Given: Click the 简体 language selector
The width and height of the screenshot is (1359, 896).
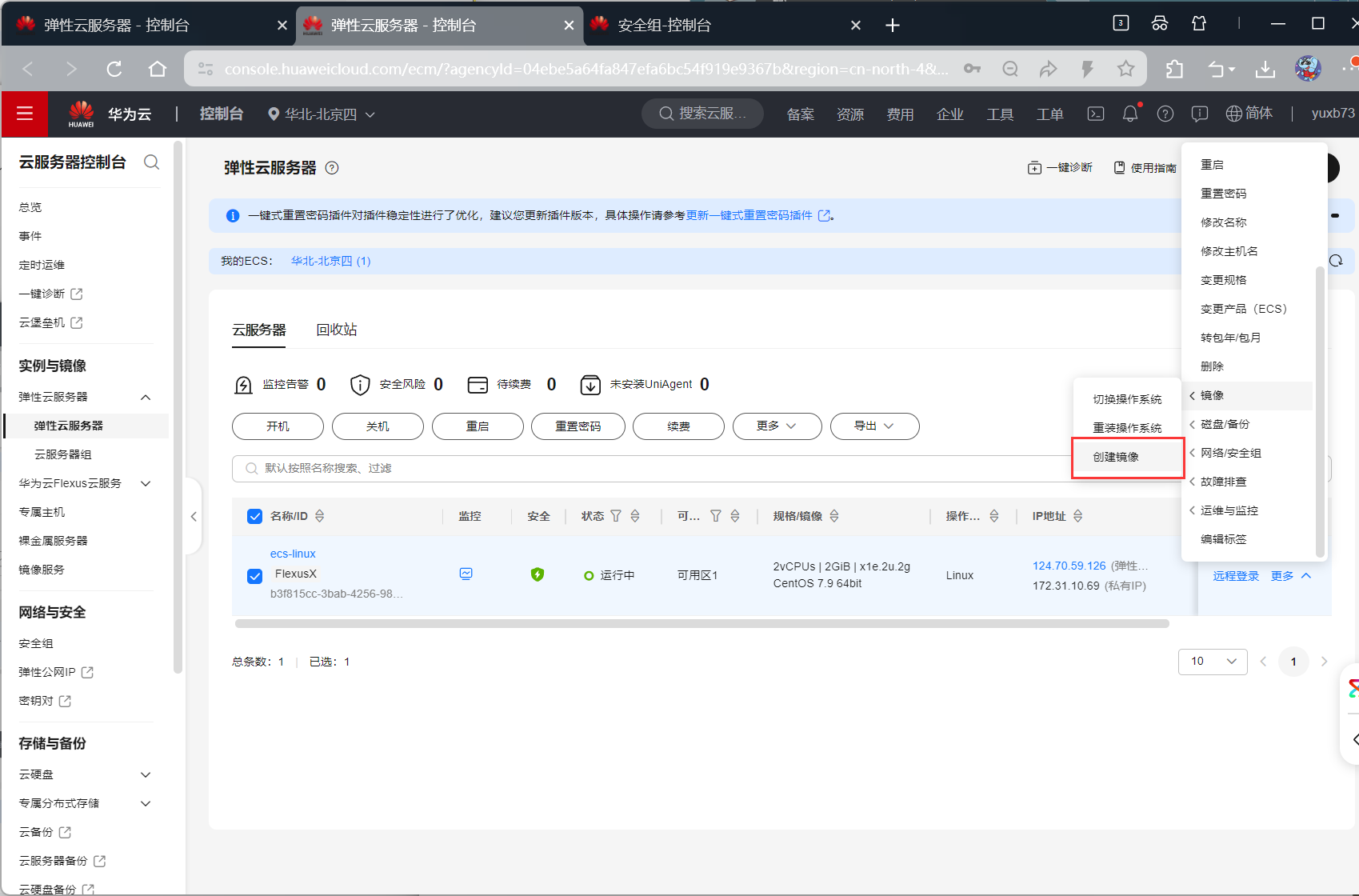Looking at the screenshot, I should (x=1249, y=114).
